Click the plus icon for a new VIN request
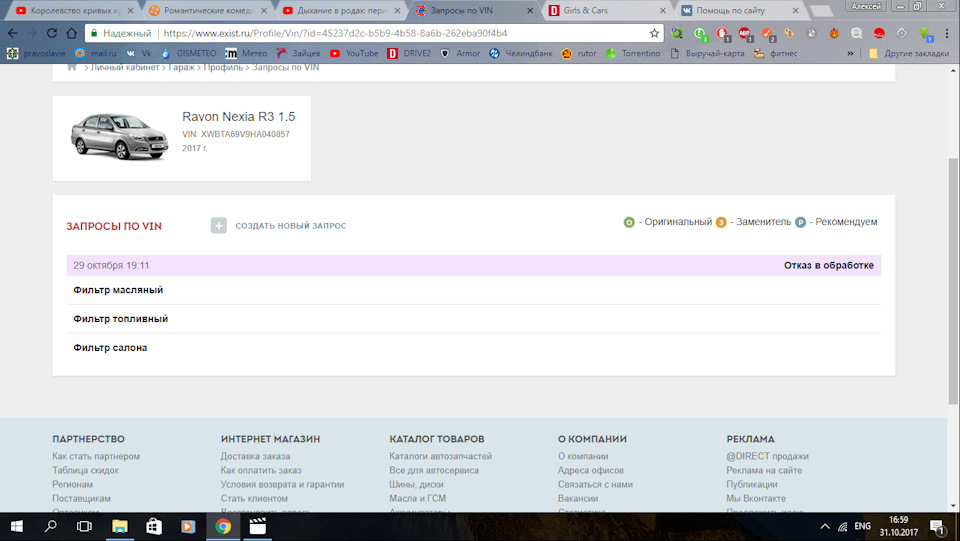The width and height of the screenshot is (960, 541). click(x=219, y=225)
